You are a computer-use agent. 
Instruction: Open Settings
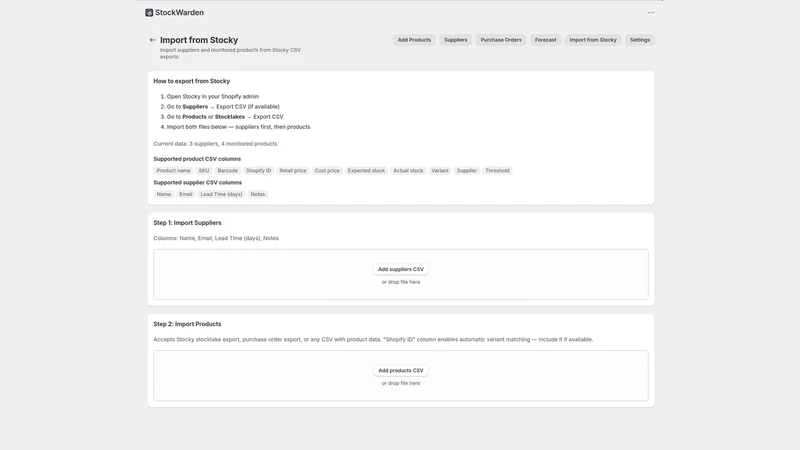[x=640, y=40]
